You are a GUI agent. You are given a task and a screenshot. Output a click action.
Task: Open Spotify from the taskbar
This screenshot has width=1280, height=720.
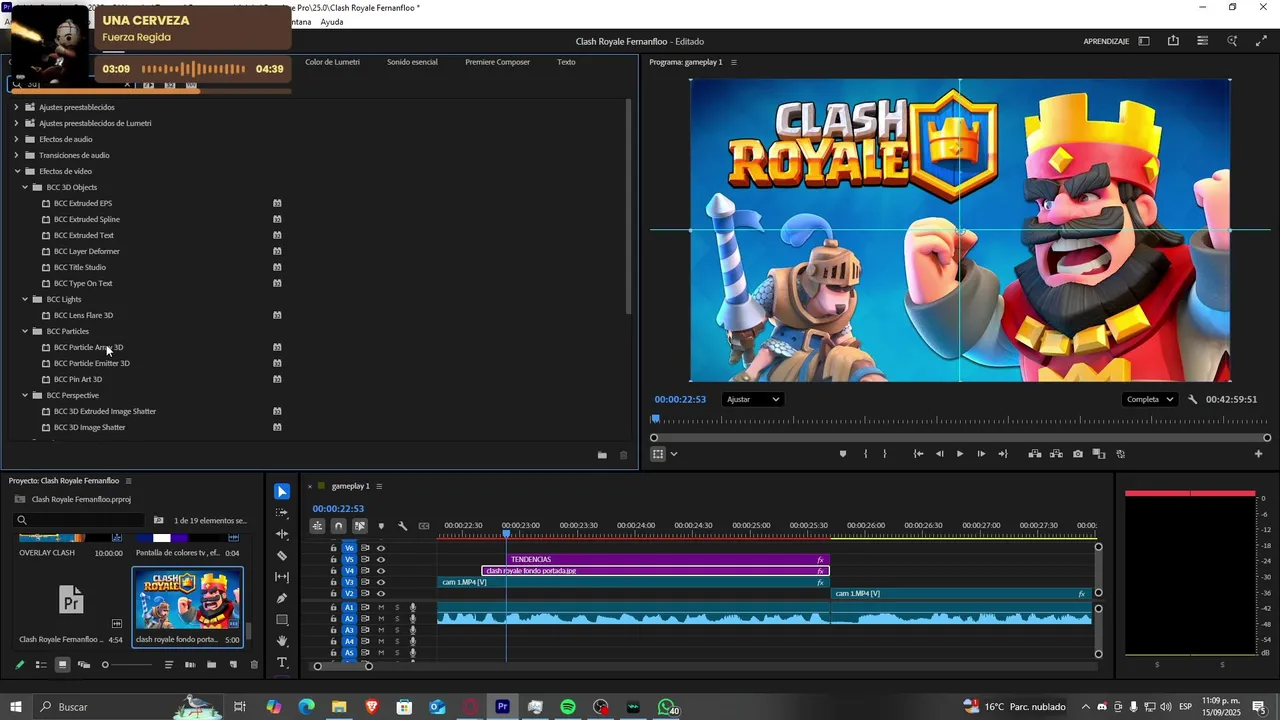568,707
